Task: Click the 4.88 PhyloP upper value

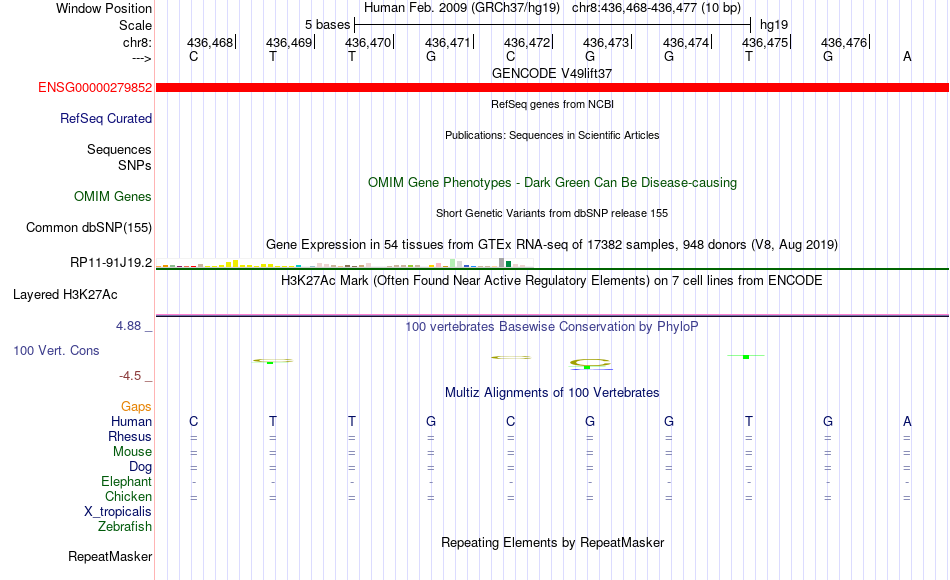Action: 128,326
